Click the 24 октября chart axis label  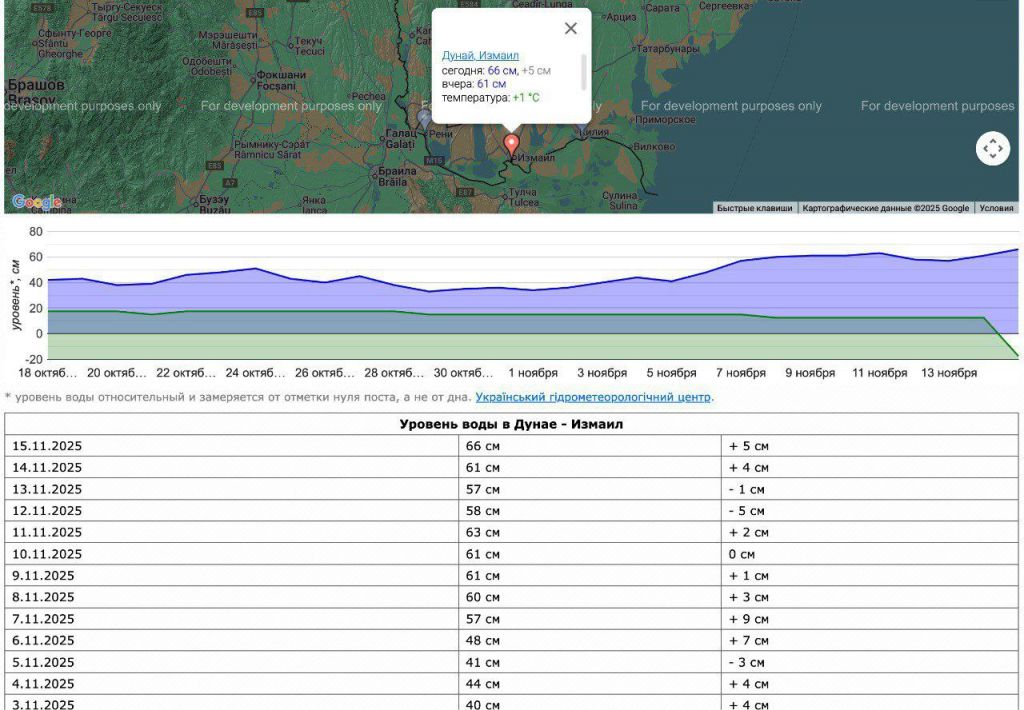[x=255, y=373]
